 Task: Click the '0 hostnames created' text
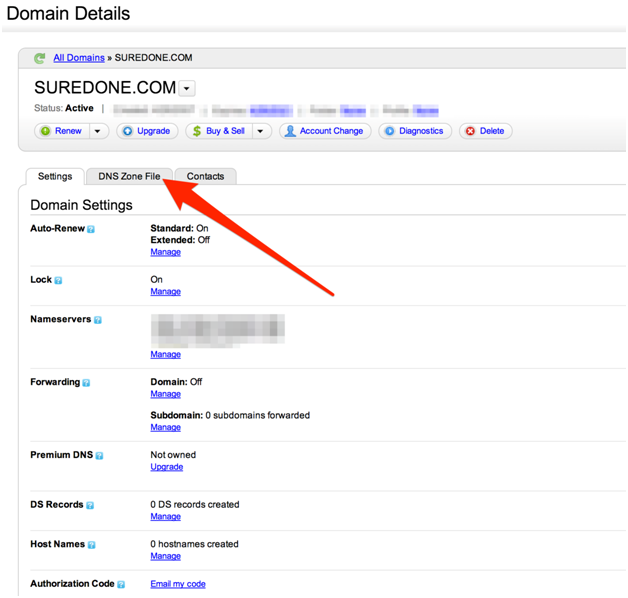pyautogui.click(x=194, y=544)
